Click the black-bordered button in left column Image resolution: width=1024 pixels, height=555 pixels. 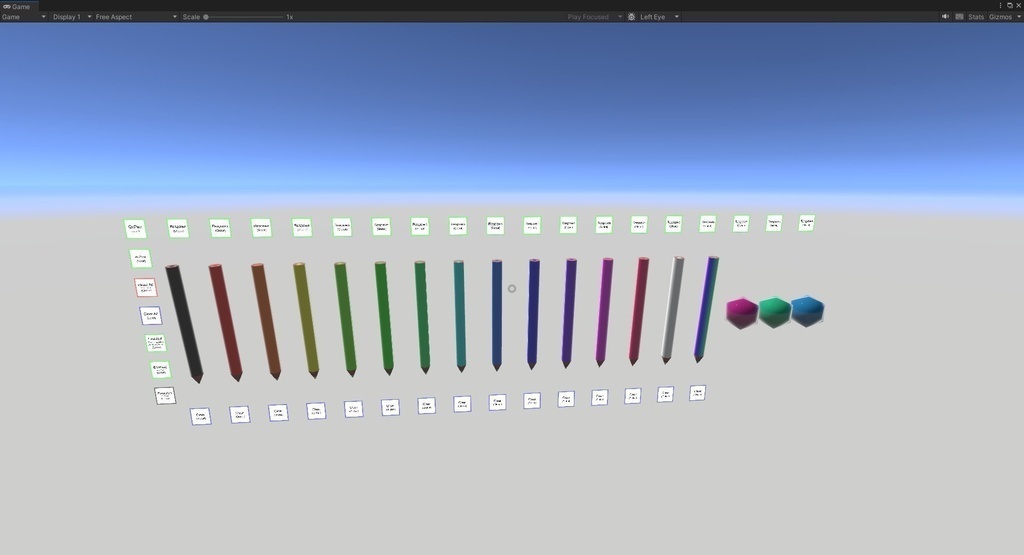165,395
